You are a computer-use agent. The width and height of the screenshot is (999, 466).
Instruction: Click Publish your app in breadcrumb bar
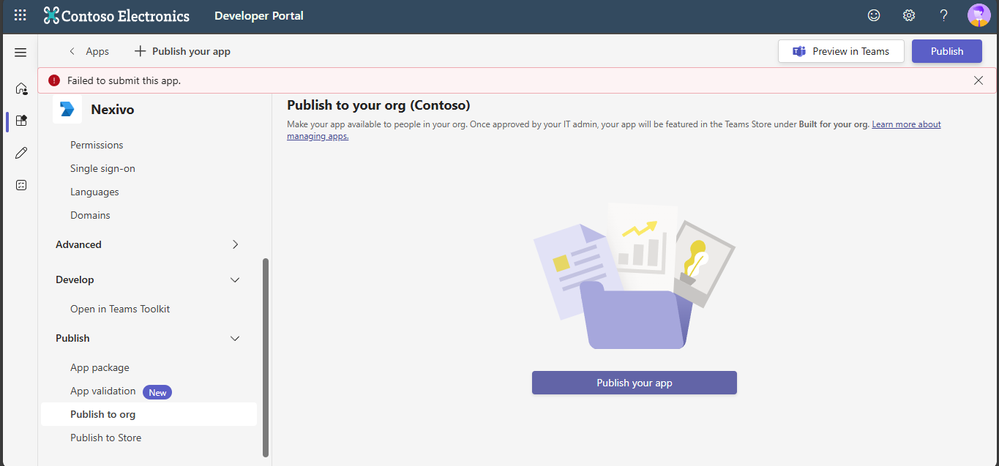183,52
